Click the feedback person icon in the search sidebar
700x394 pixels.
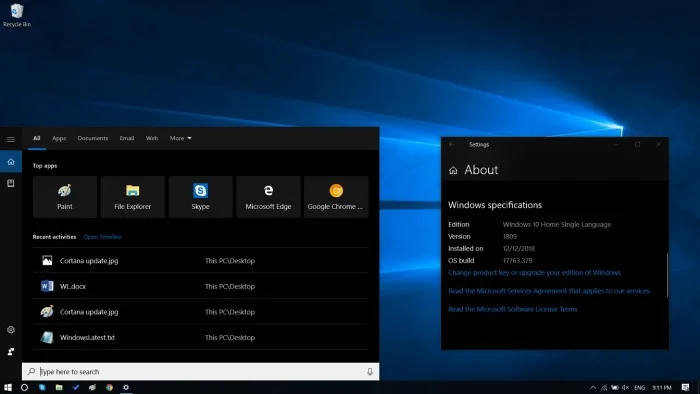point(11,352)
